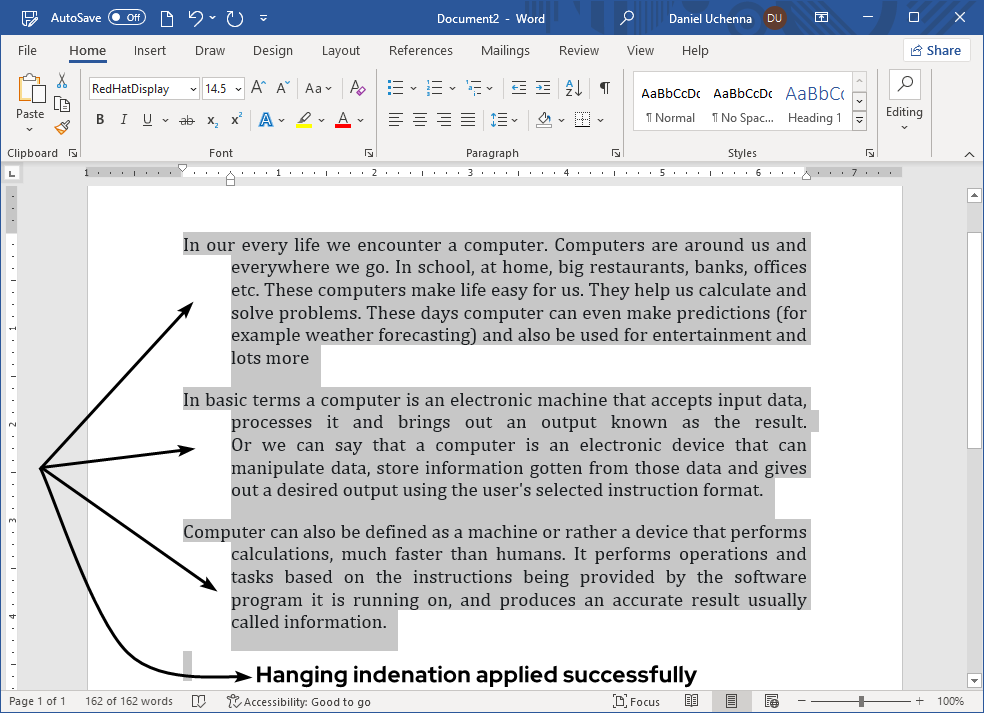Screen dimensions: 984x713
Task: Toggle italic formatting
Action: (122, 119)
